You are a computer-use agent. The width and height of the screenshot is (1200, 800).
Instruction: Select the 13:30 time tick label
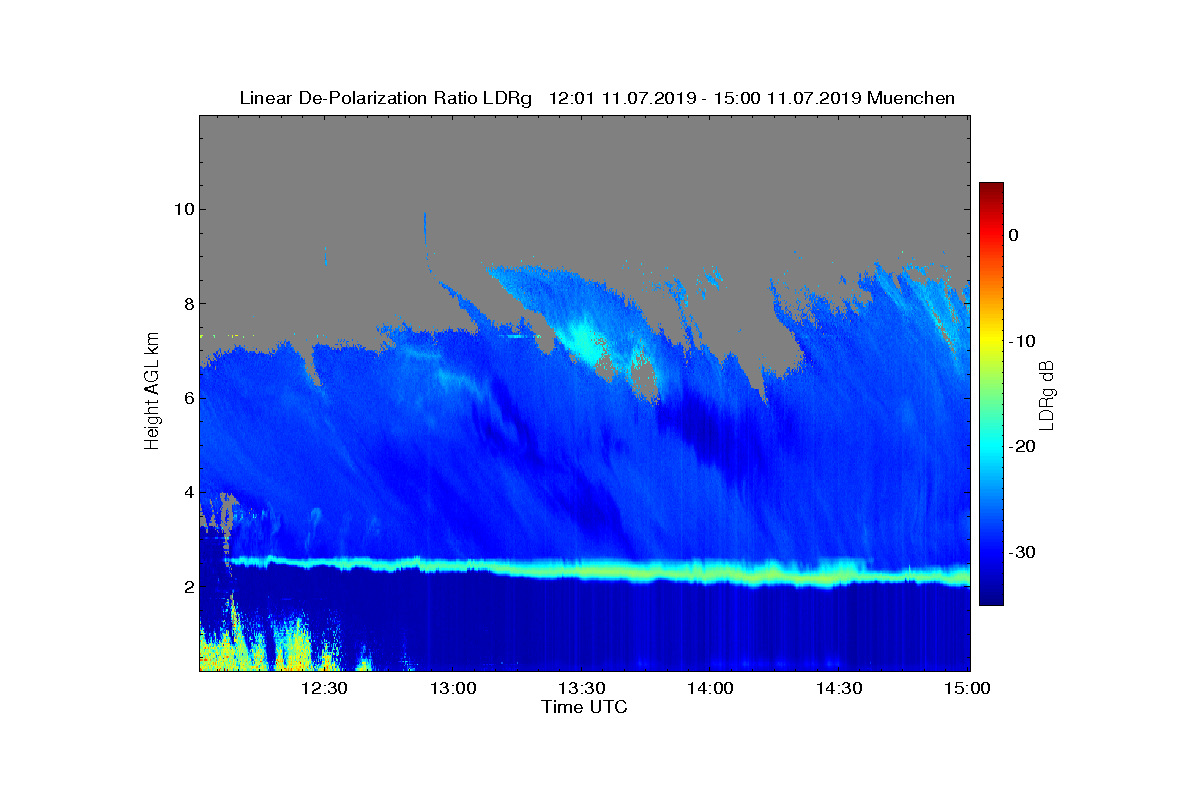pos(582,688)
